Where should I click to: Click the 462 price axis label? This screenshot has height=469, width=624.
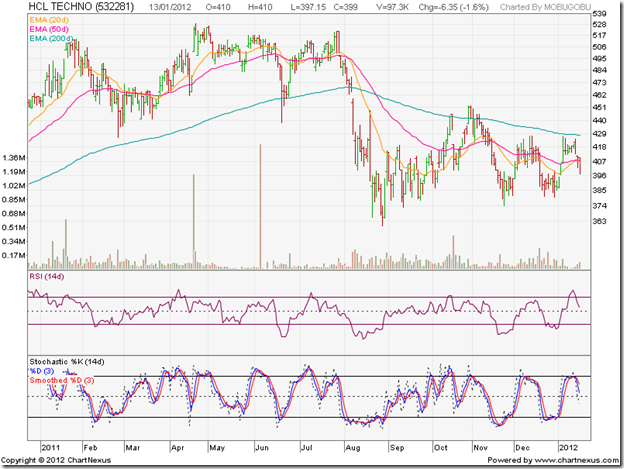point(599,95)
